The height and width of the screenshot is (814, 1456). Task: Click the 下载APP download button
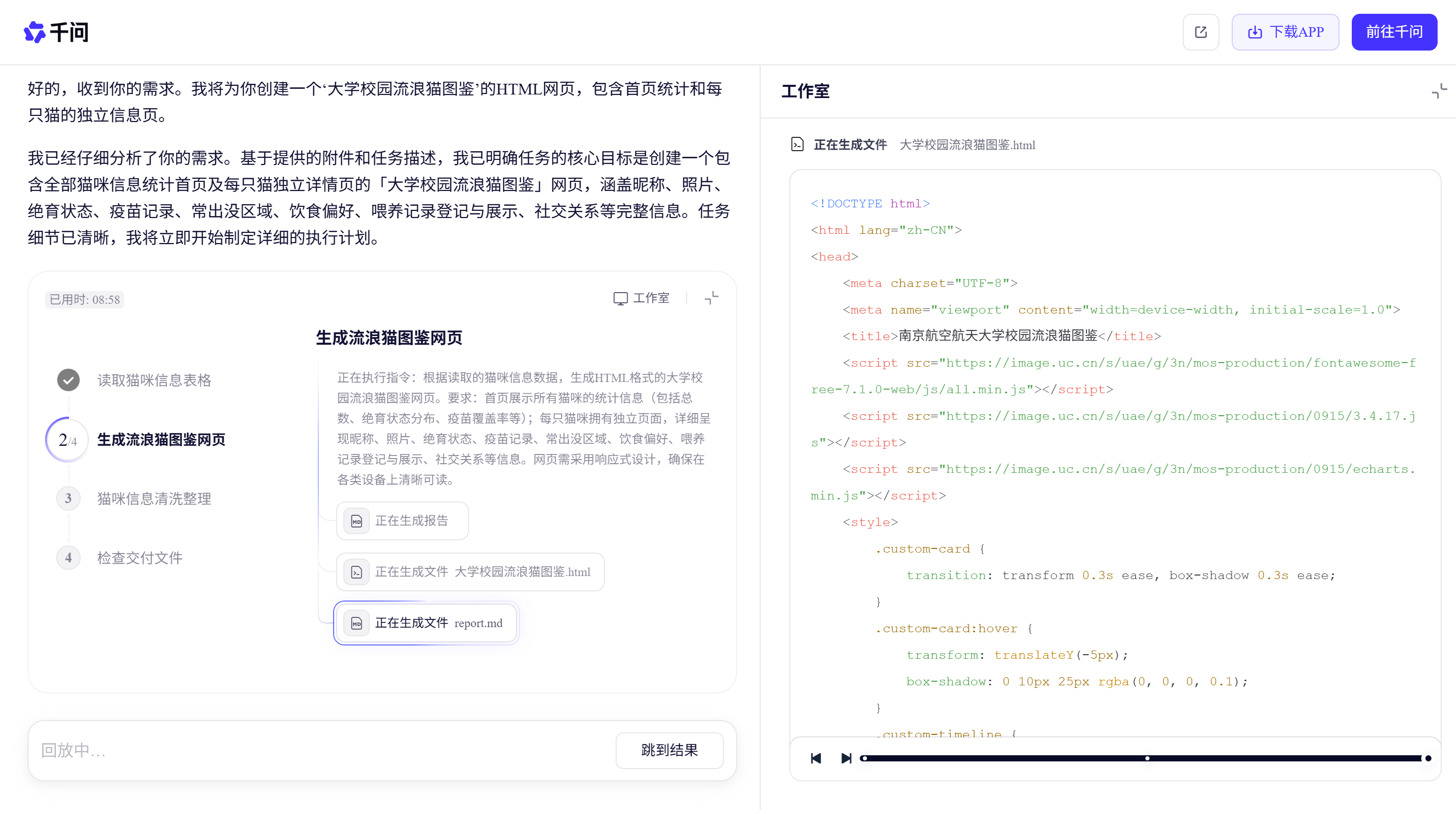(x=1285, y=32)
